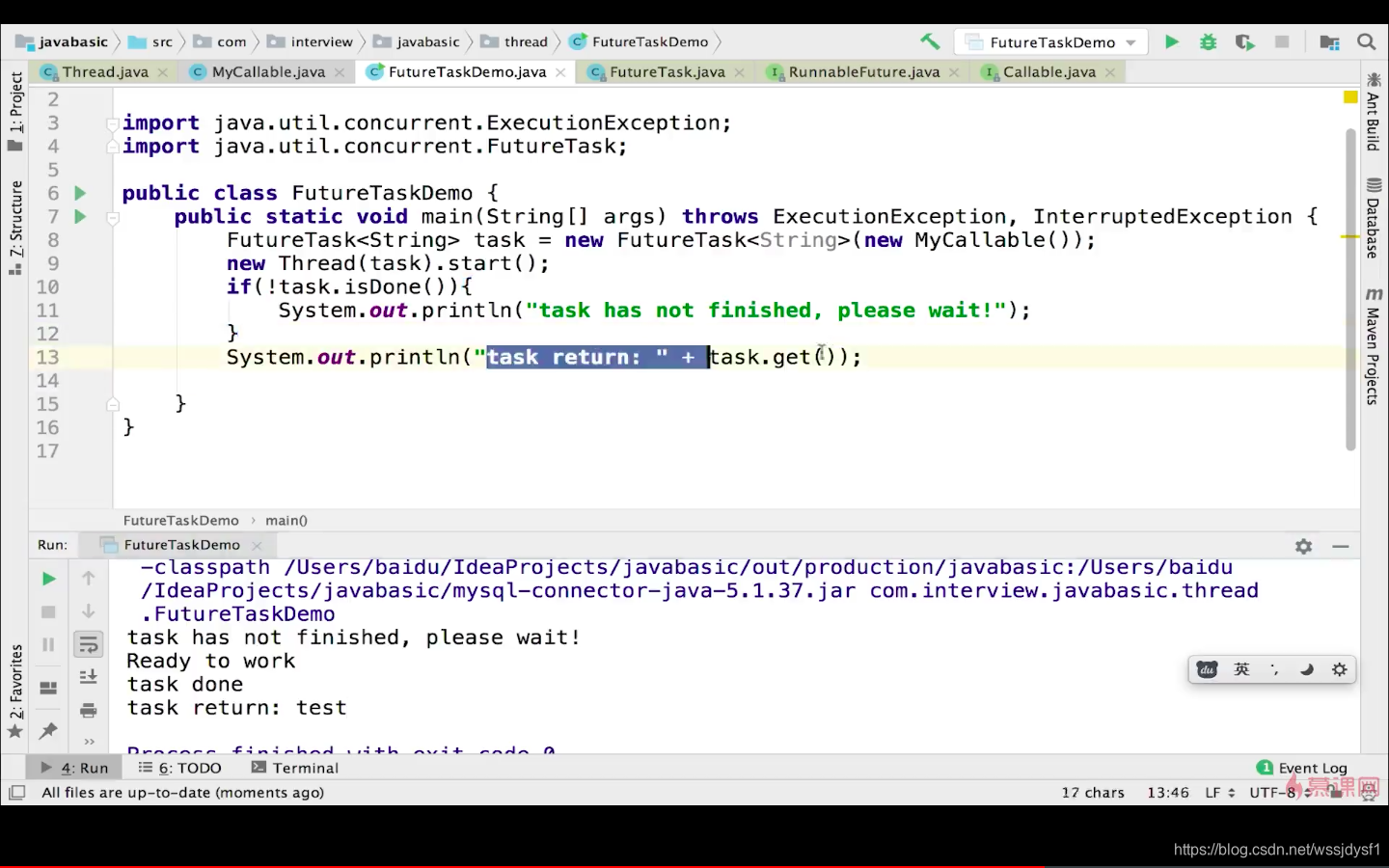This screenshot has width=1389, height=868.
Task: Click pin tab icon in Run panel
Action: (x=48, y=731)
